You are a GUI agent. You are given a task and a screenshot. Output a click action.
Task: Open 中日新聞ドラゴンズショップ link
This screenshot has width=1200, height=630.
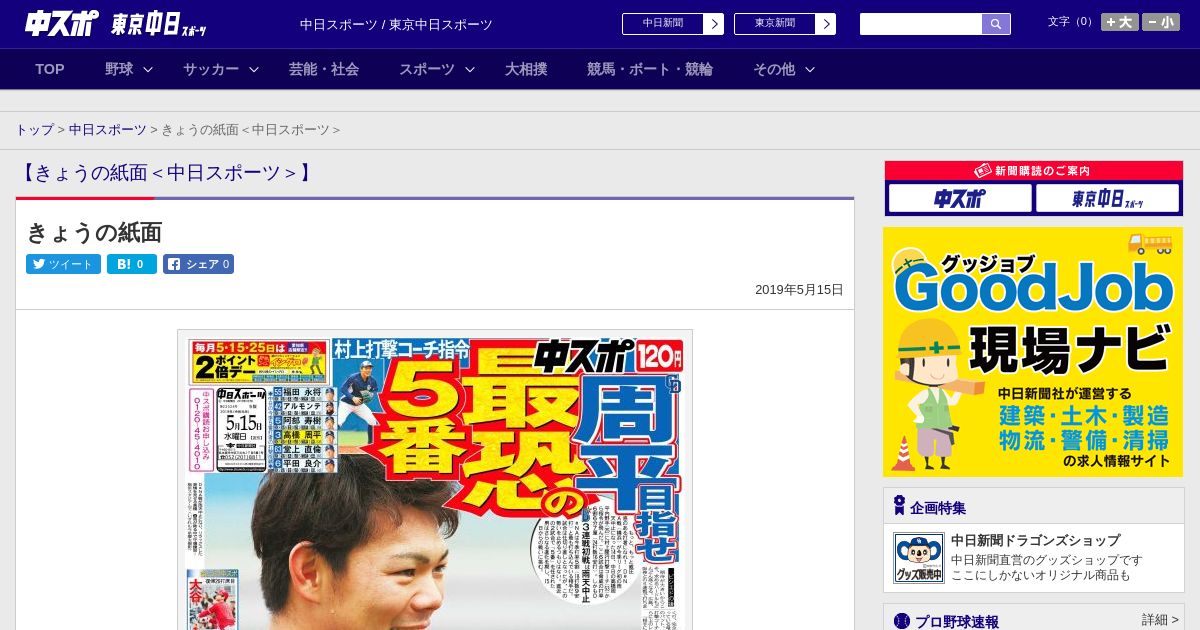[x=1035, y=540]
